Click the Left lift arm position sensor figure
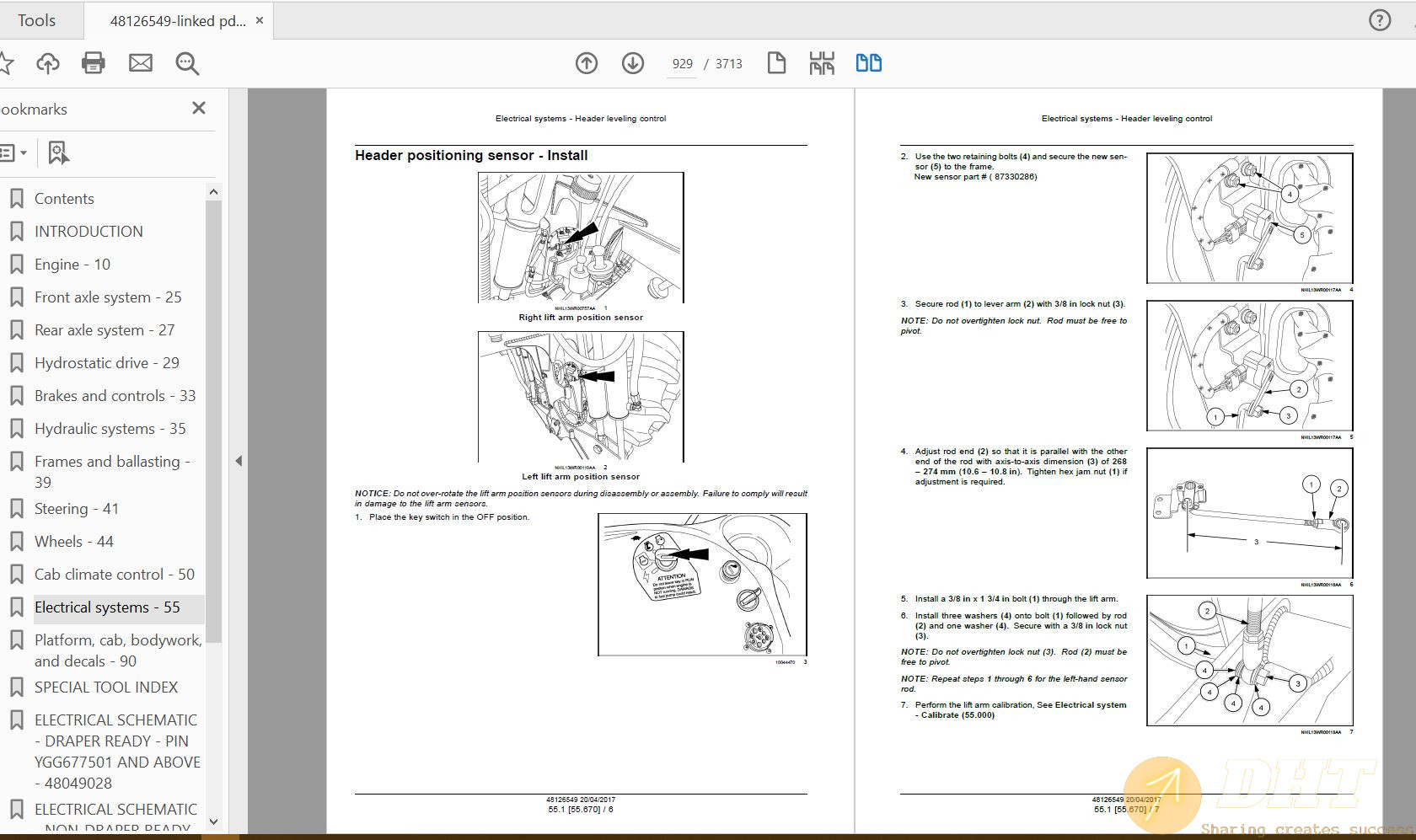 (x=581, y=396)
